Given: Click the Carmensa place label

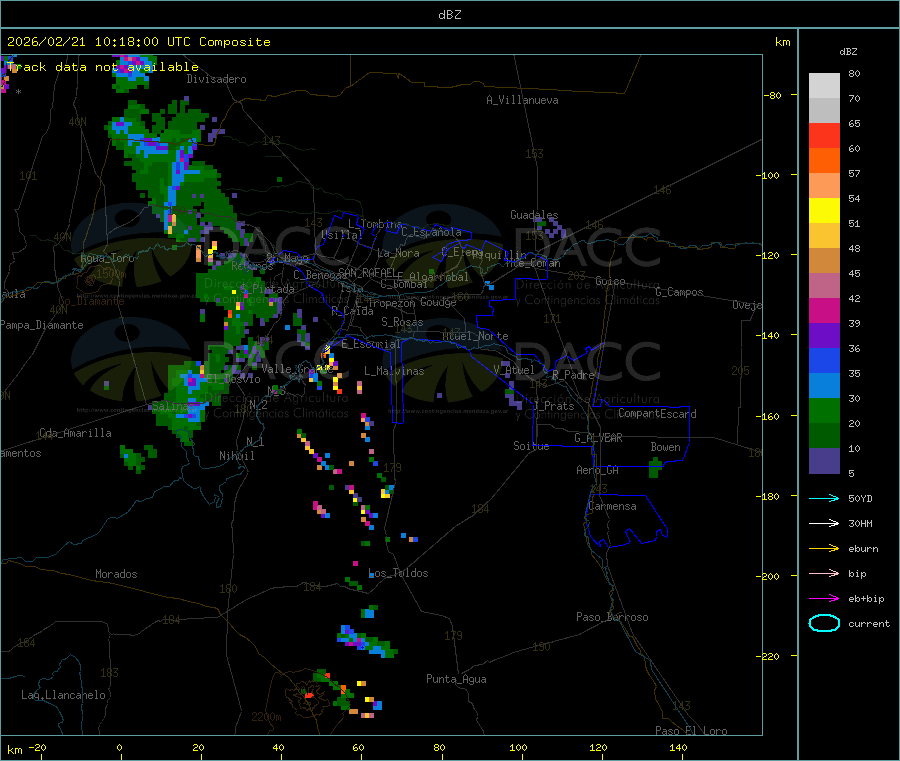Looking at the screenshot, I should 612,506.
